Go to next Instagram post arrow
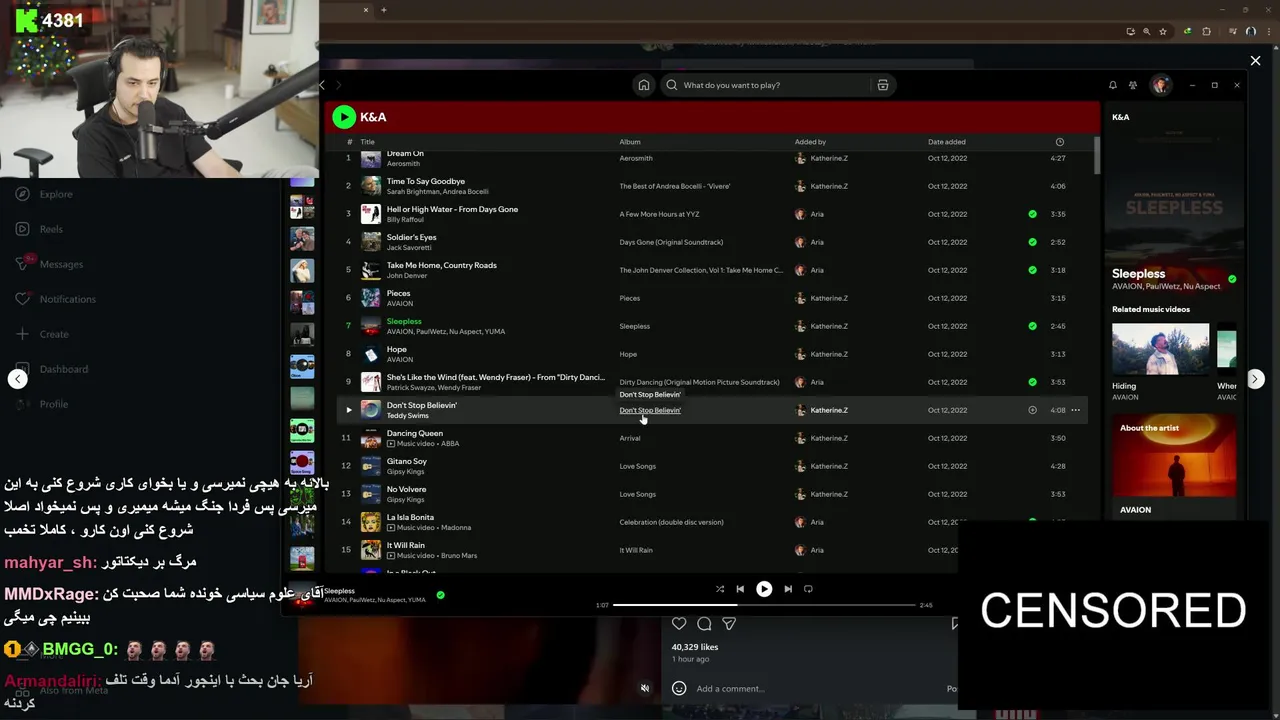 [x=1255, y=379]
